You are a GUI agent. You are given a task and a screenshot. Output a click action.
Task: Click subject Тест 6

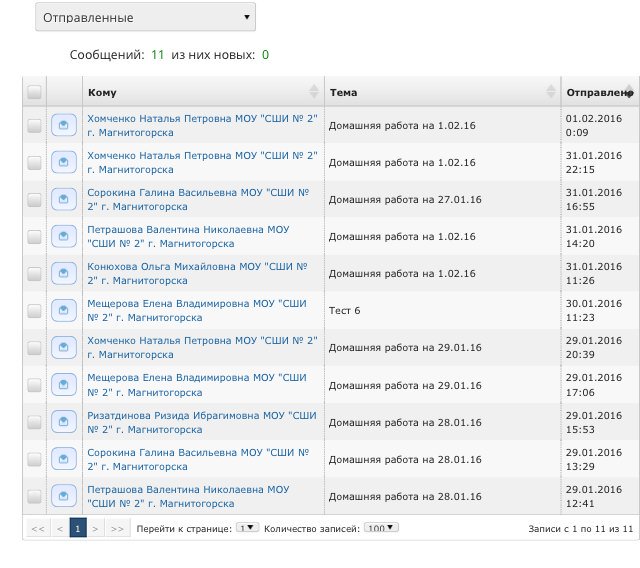point(344,311)
